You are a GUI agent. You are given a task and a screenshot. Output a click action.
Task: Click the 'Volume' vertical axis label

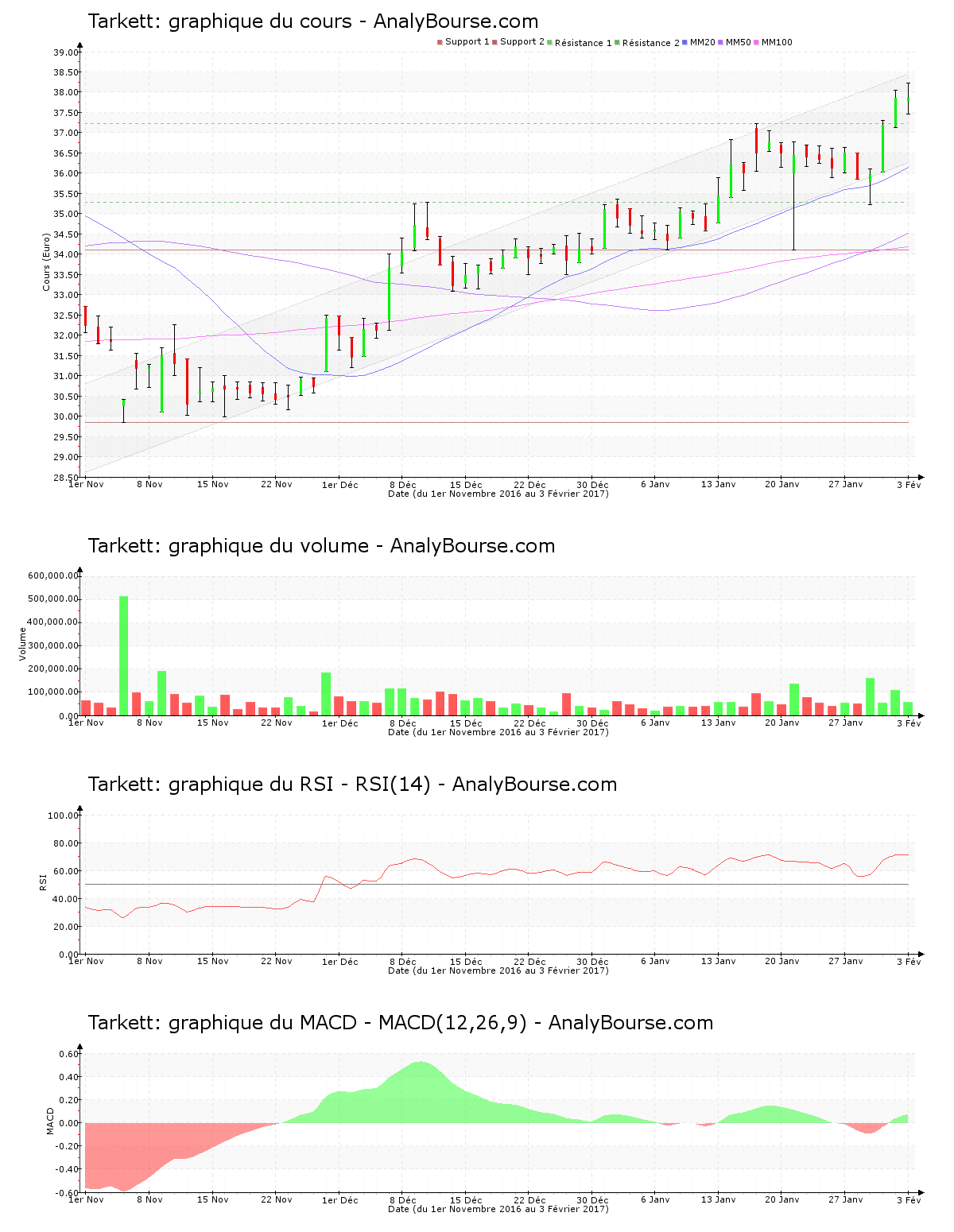(x=23, y=644)
